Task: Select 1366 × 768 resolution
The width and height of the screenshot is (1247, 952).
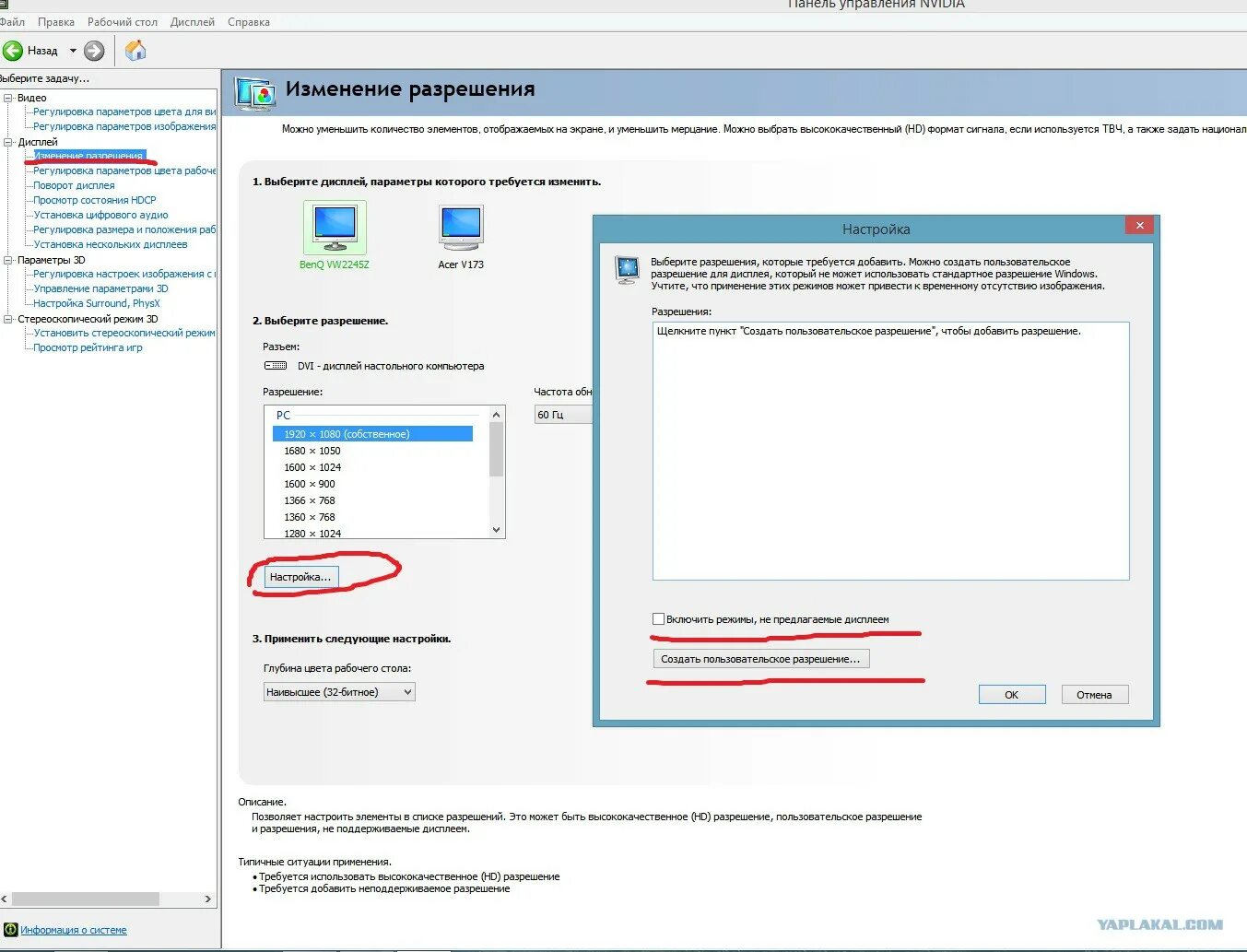Action: click(x=310, y=500)
